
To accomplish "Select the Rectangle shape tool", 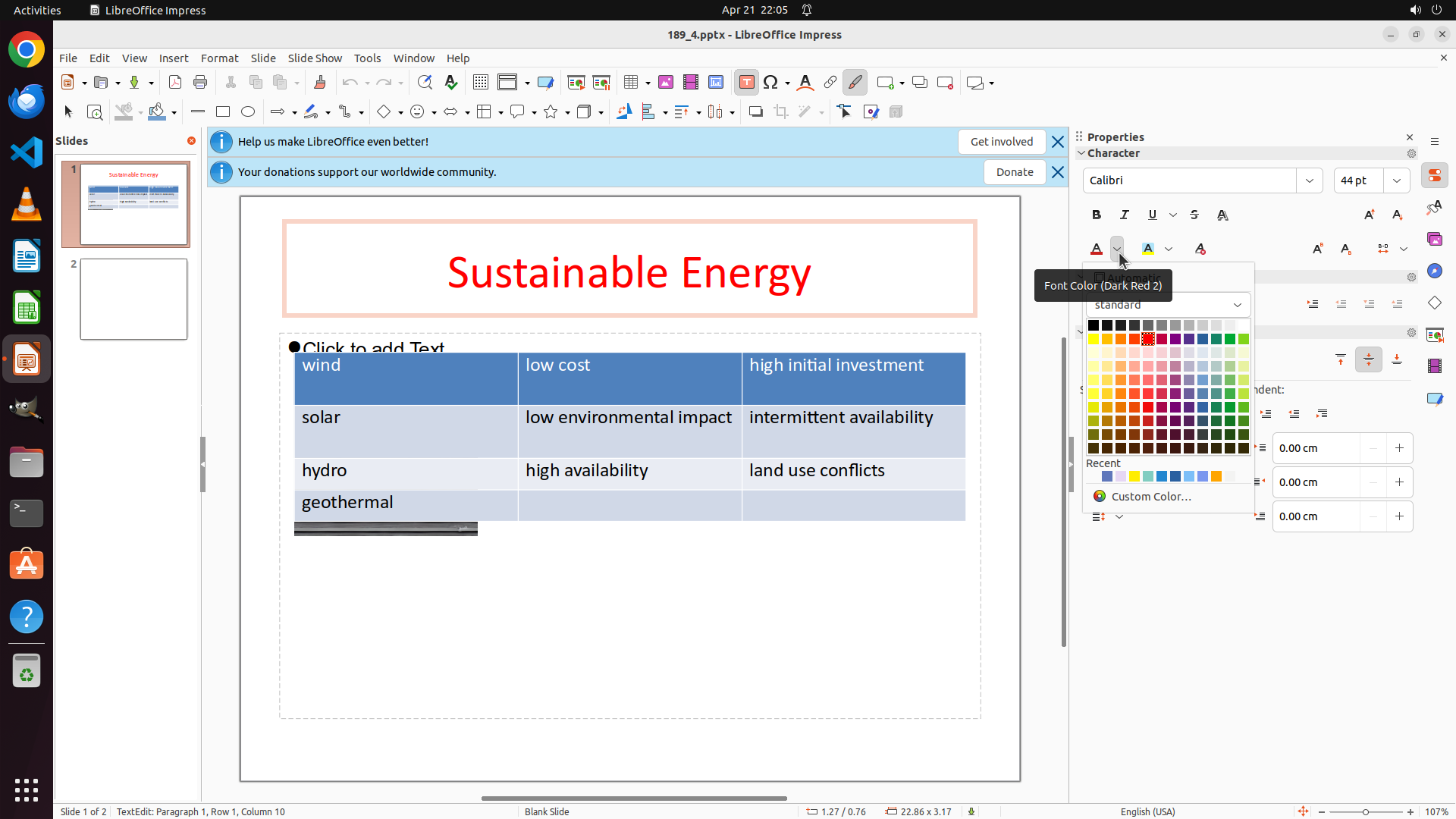I will pyautogui.click(x=223, y=112).
